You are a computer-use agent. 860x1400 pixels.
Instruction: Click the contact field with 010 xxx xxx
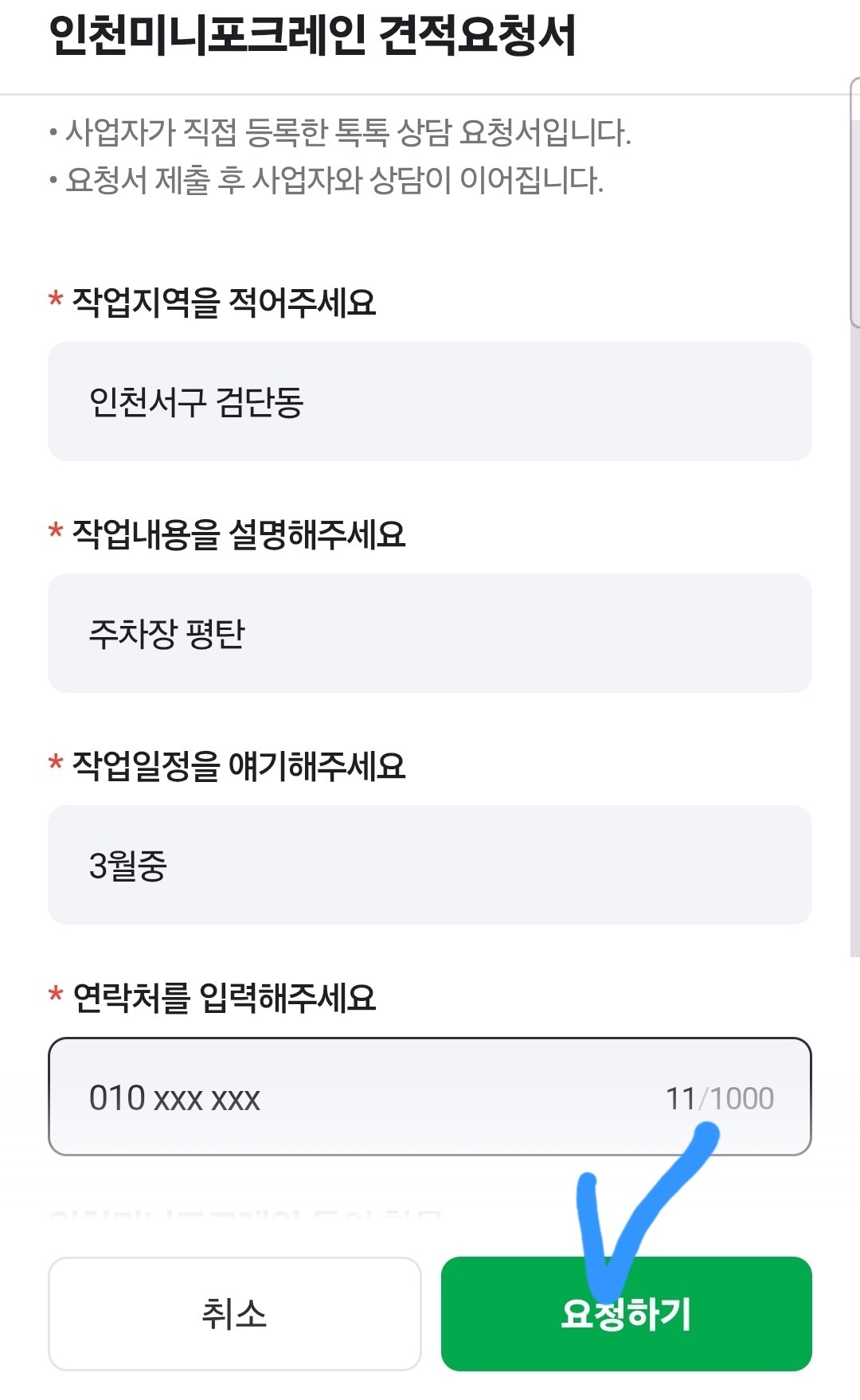430,1097
